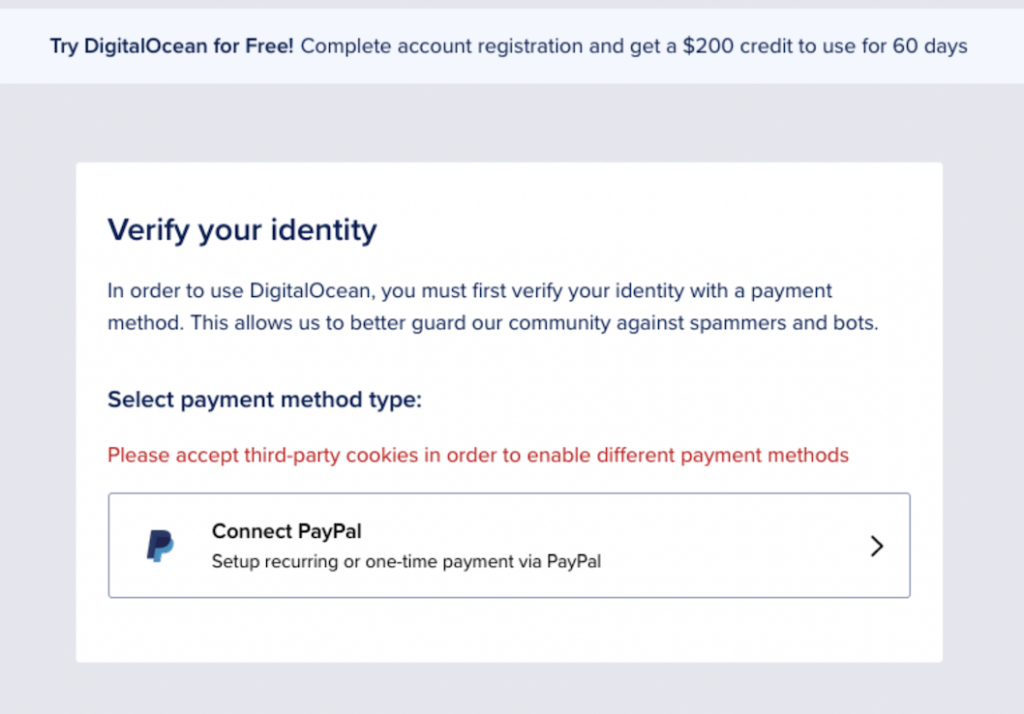The height and width of the screenshot is (714, 1024).
Task: Click the red third-party cookies warning message
Action: 478,455
